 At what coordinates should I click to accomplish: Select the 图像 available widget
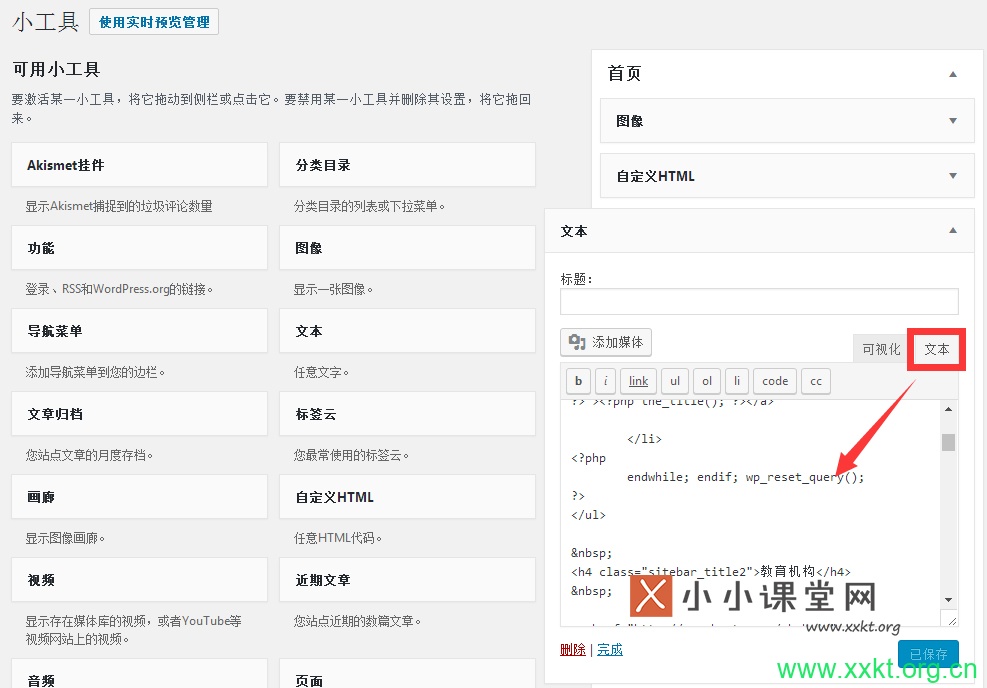(407, 248)
